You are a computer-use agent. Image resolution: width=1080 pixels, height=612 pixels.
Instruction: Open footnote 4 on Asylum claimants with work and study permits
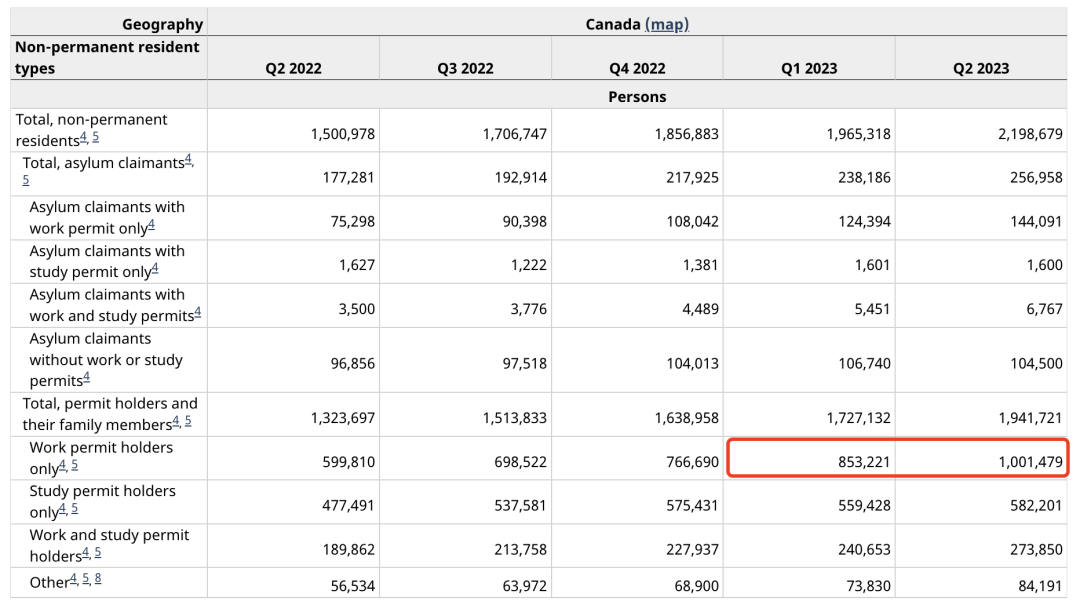[198, 312]
